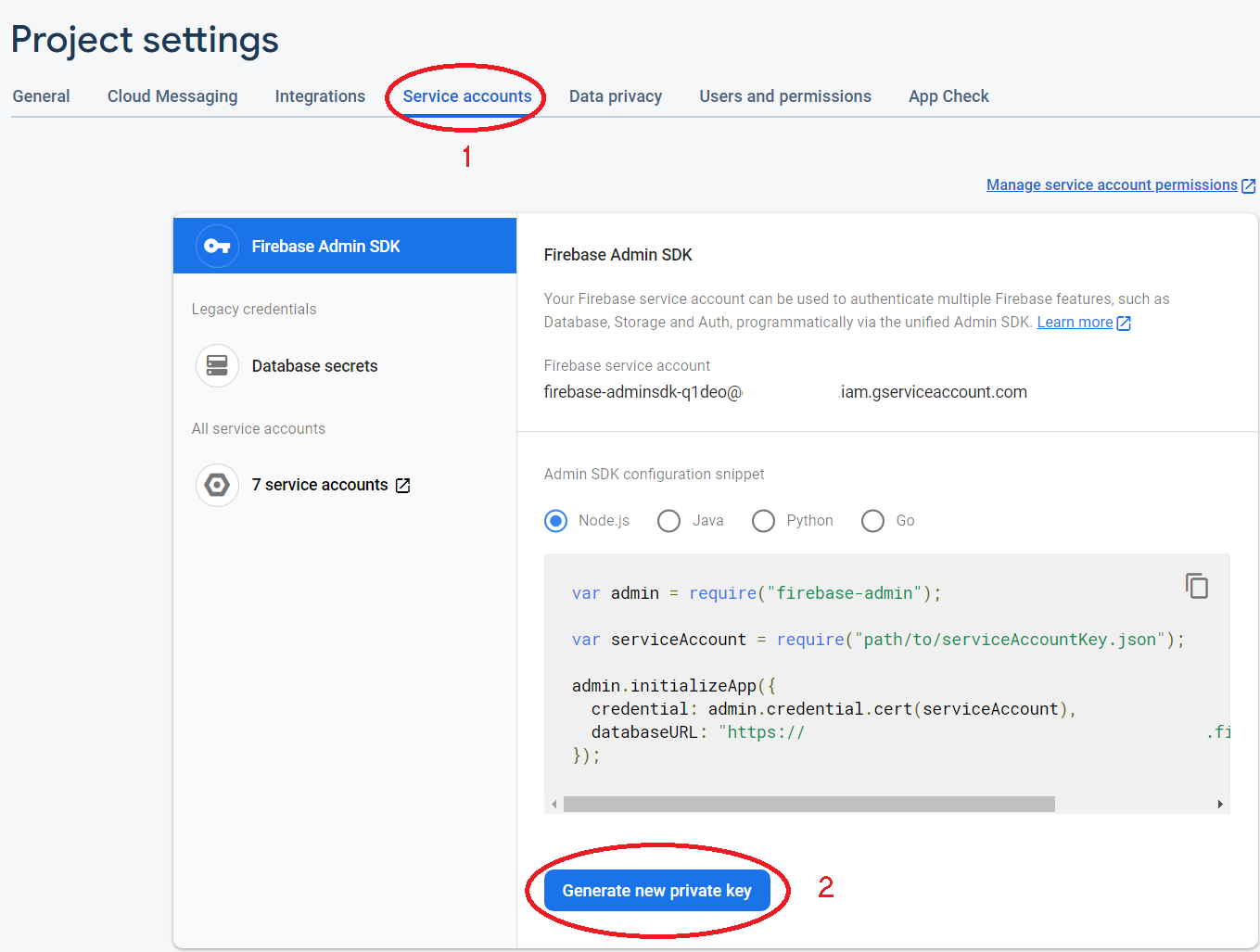This screenshot has width=1260, height=952.
Task: Click Generate new private key button
Action: coord(657,891)
